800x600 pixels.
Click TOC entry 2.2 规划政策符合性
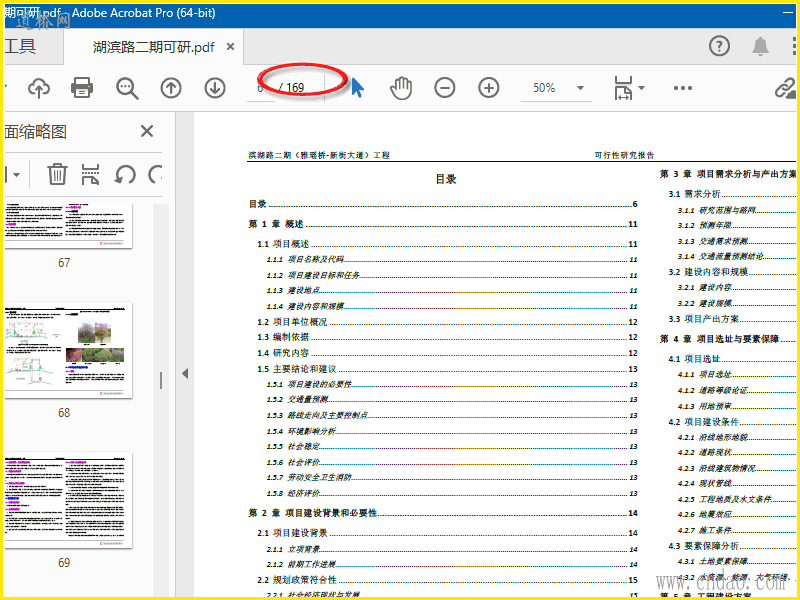click(x=447, y=580)
